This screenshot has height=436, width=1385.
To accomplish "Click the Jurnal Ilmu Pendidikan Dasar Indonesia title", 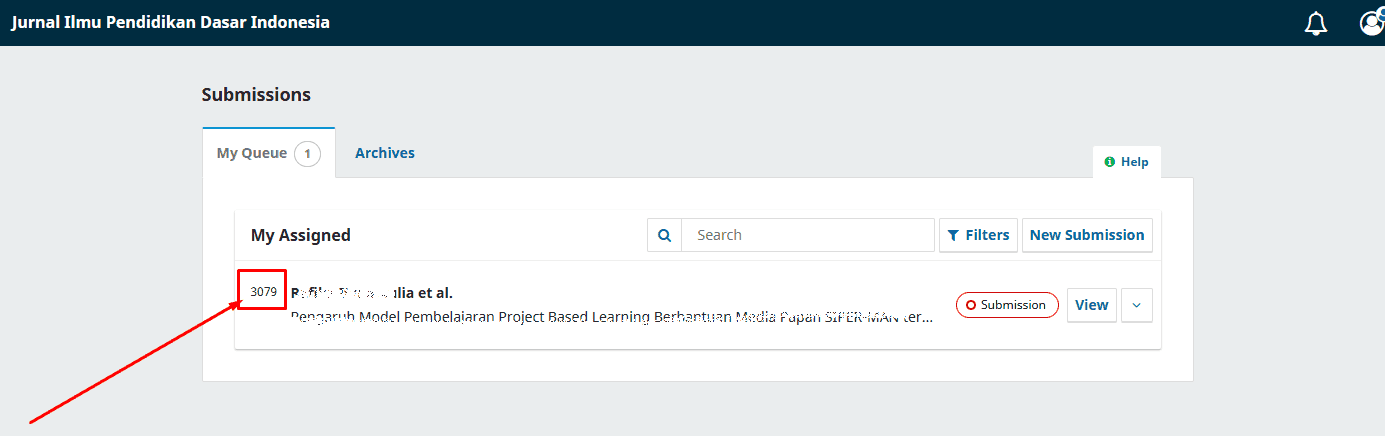I will (170, 22).
